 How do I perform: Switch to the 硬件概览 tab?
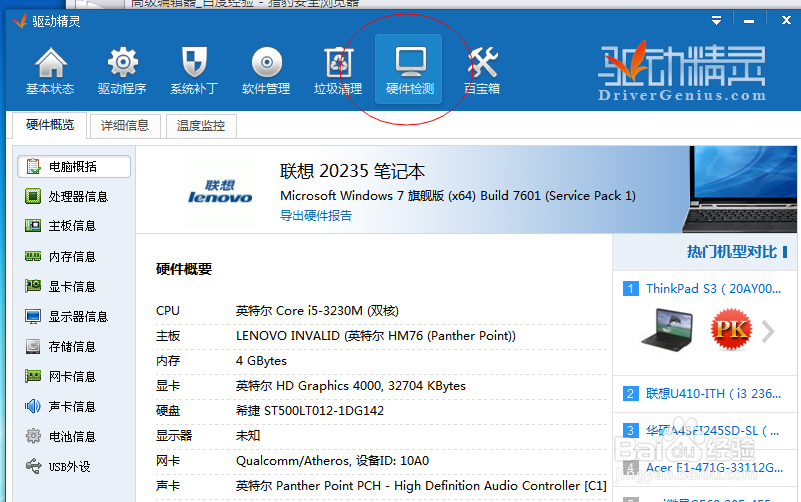click(x=50, y=125)
